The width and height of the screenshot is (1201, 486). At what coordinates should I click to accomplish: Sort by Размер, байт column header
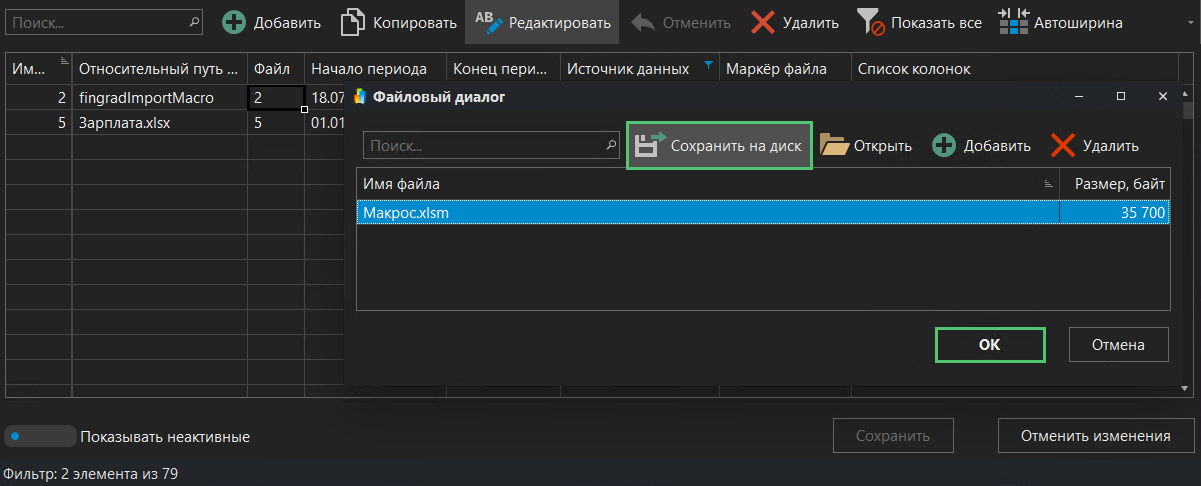[1114, 184]
